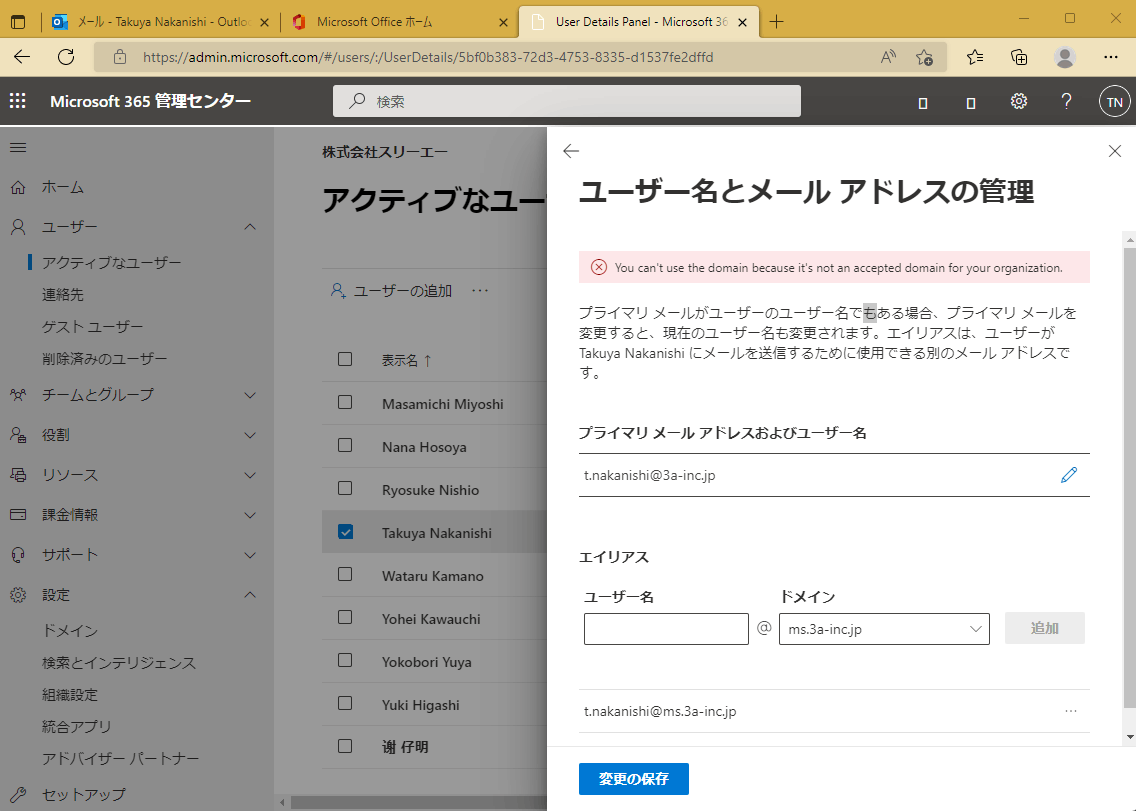Reload the page with refresh icon
Image resolution: width=1136 pixels, height=811 pixels.
pos(66,57)
